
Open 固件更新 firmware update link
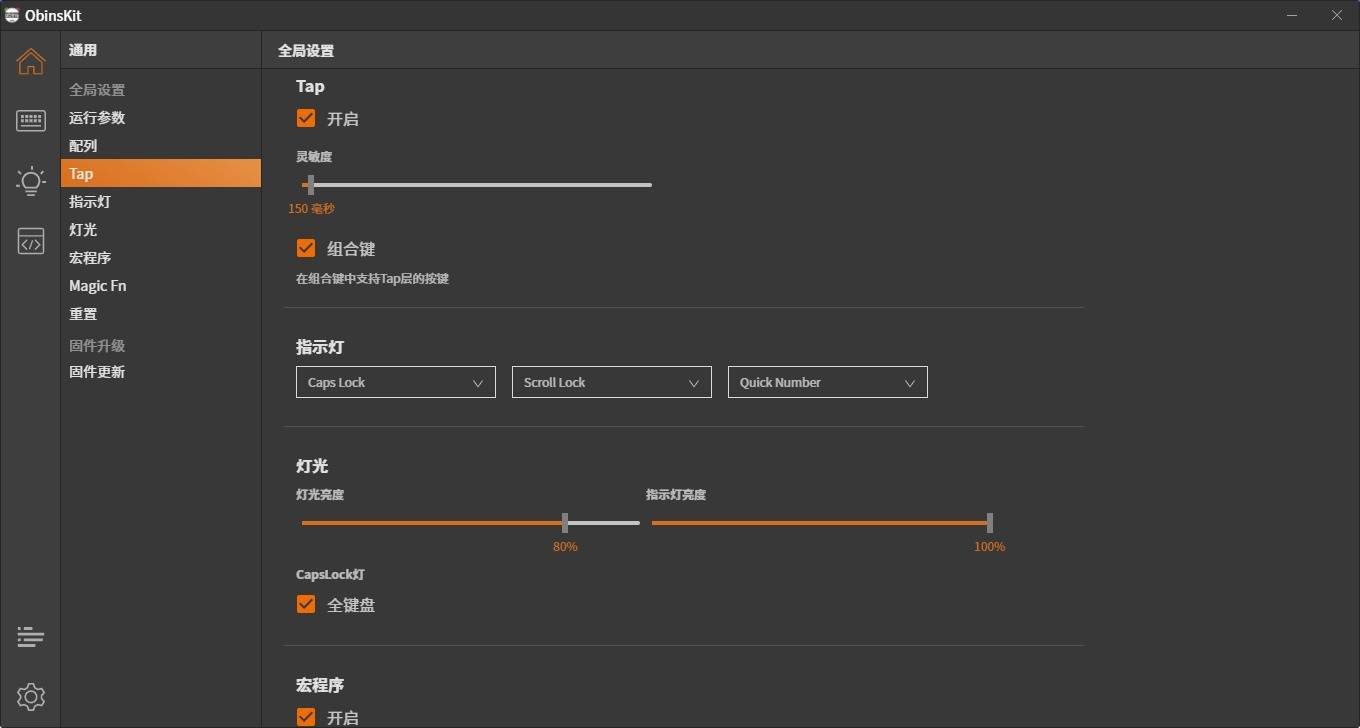(97, 372)
